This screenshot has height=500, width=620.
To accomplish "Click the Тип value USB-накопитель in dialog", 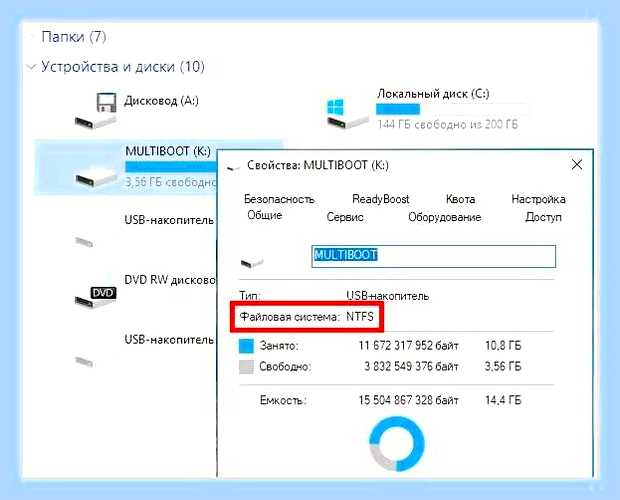I will pos(388,296).
